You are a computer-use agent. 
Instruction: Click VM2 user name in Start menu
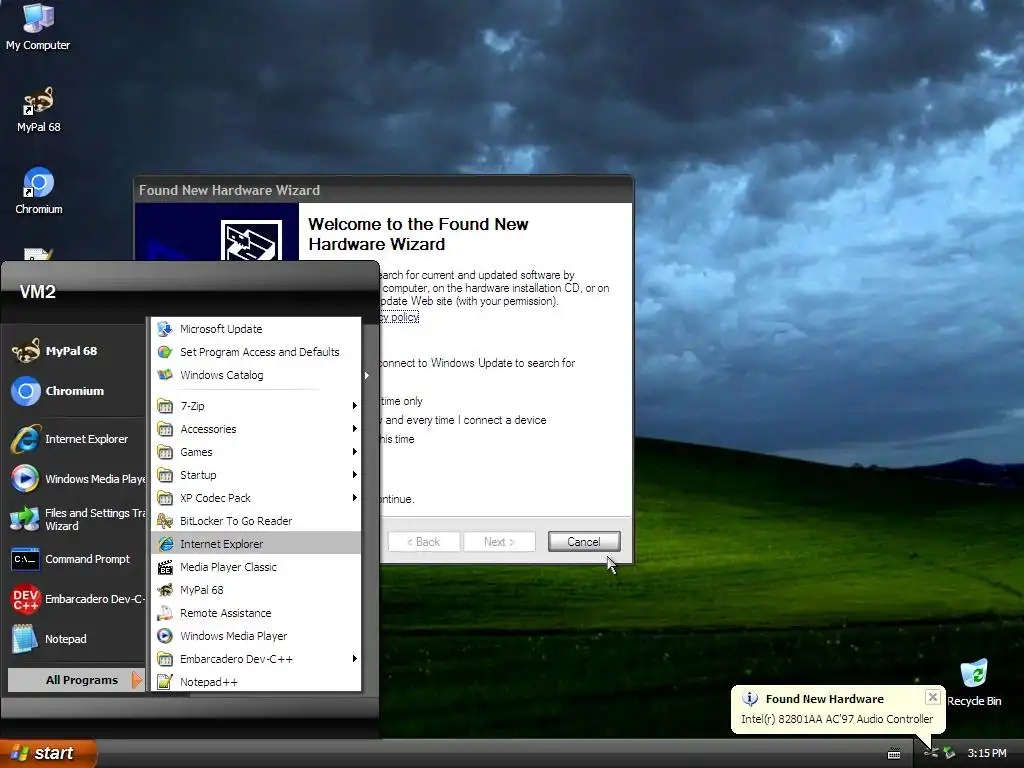38,291
